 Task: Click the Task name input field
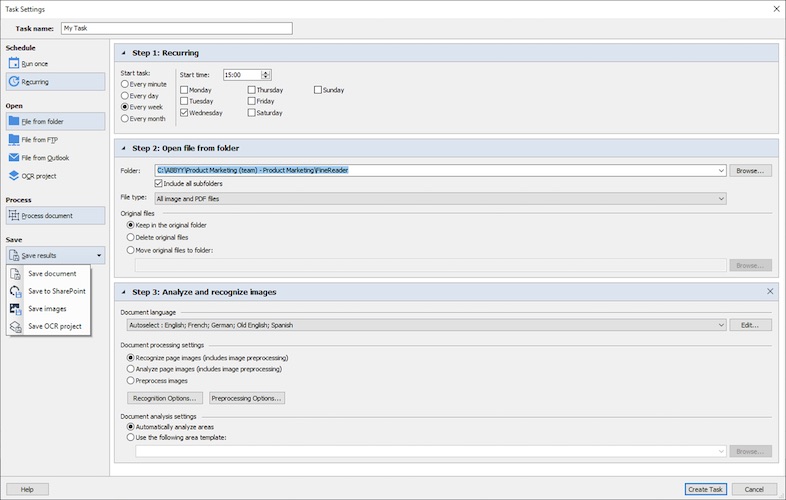176,28
